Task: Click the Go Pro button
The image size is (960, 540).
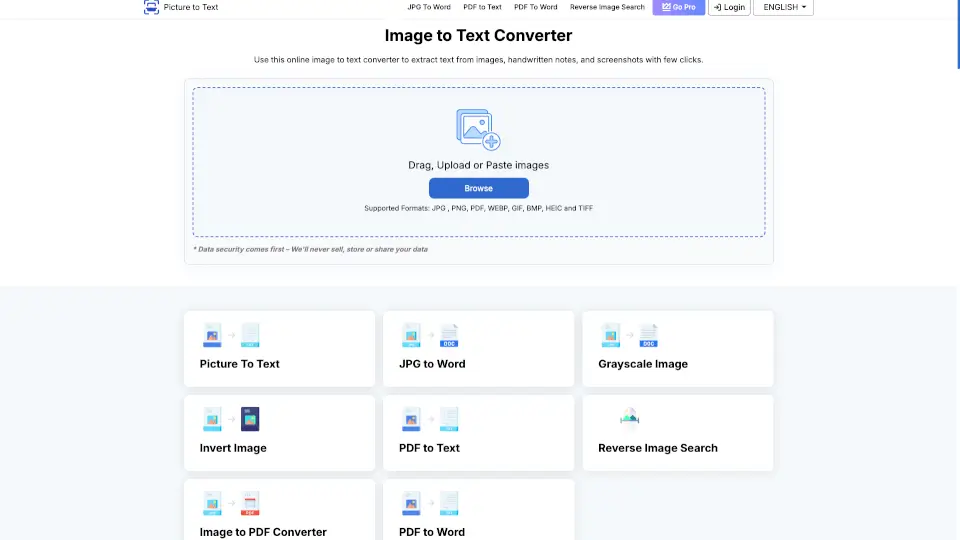Action: tap(678, 7)
